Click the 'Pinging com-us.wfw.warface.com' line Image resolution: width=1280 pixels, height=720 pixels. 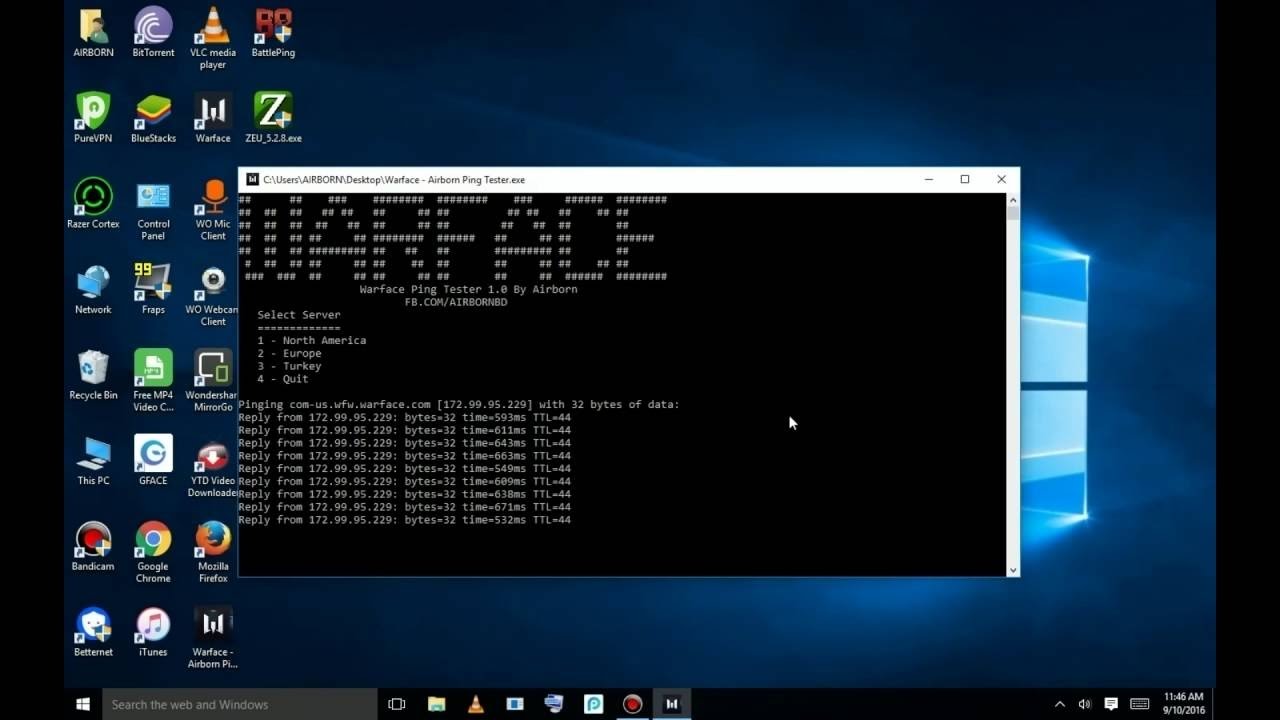coord(459,405)
